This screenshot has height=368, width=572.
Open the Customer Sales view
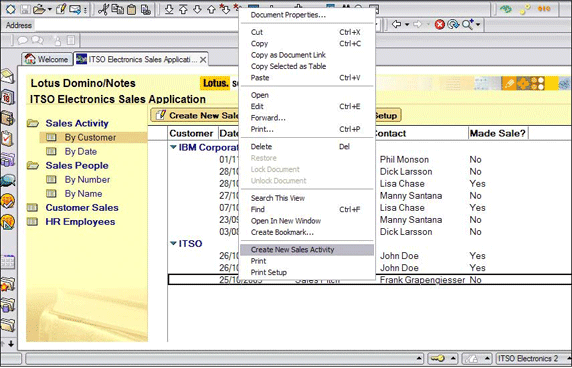pyautogui.click(x=82, y=208)
